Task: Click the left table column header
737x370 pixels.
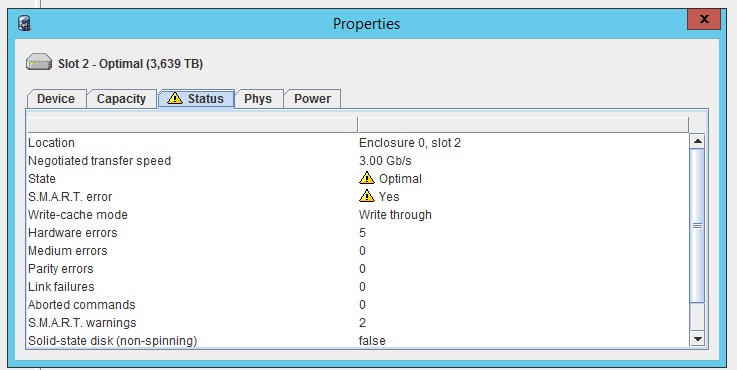Action: (x=192, y=125)
